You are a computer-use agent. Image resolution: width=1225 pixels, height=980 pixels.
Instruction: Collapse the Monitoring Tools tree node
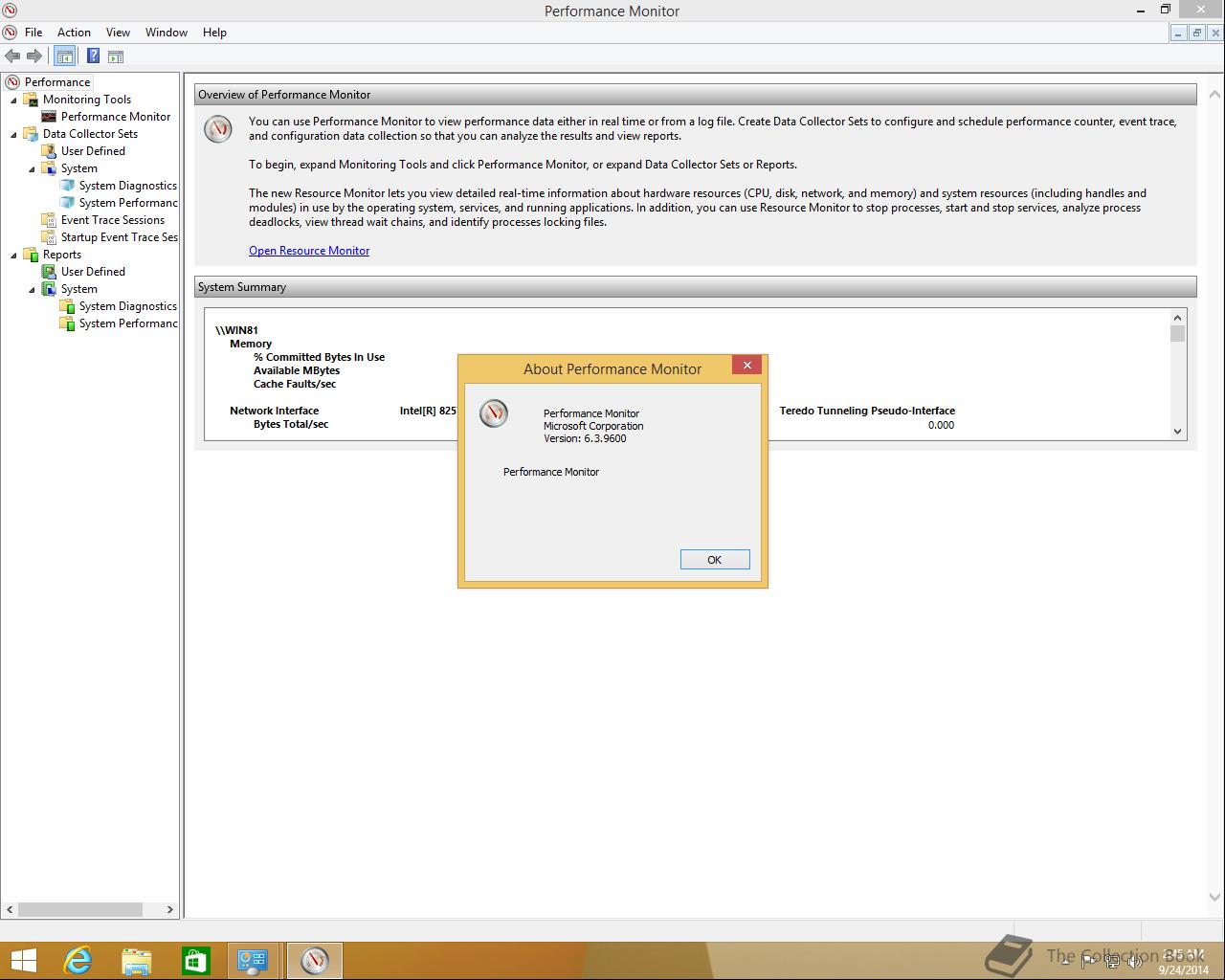coord(13,100)
